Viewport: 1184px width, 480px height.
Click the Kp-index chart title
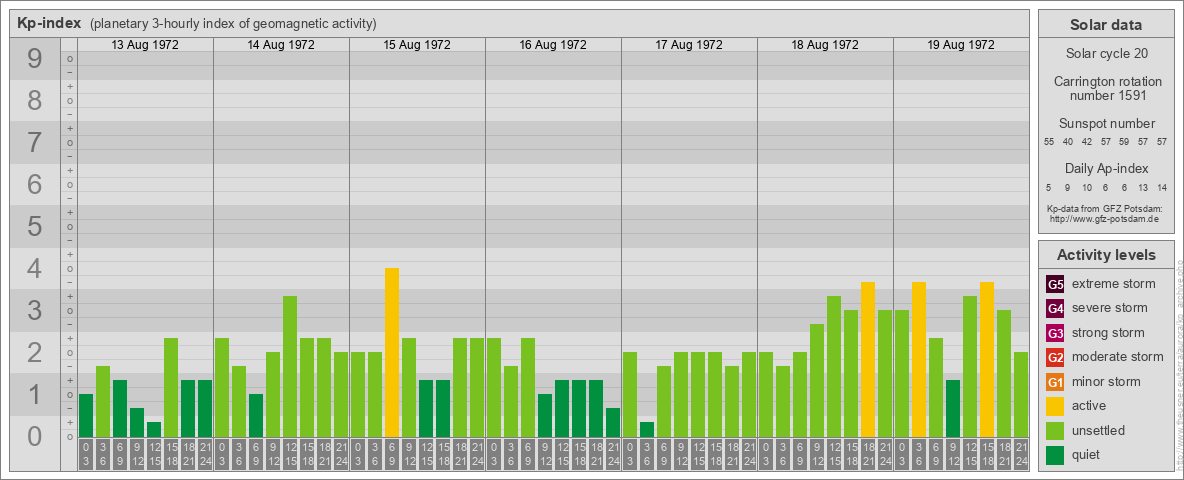pyautogui.click(x=49, y=23)
